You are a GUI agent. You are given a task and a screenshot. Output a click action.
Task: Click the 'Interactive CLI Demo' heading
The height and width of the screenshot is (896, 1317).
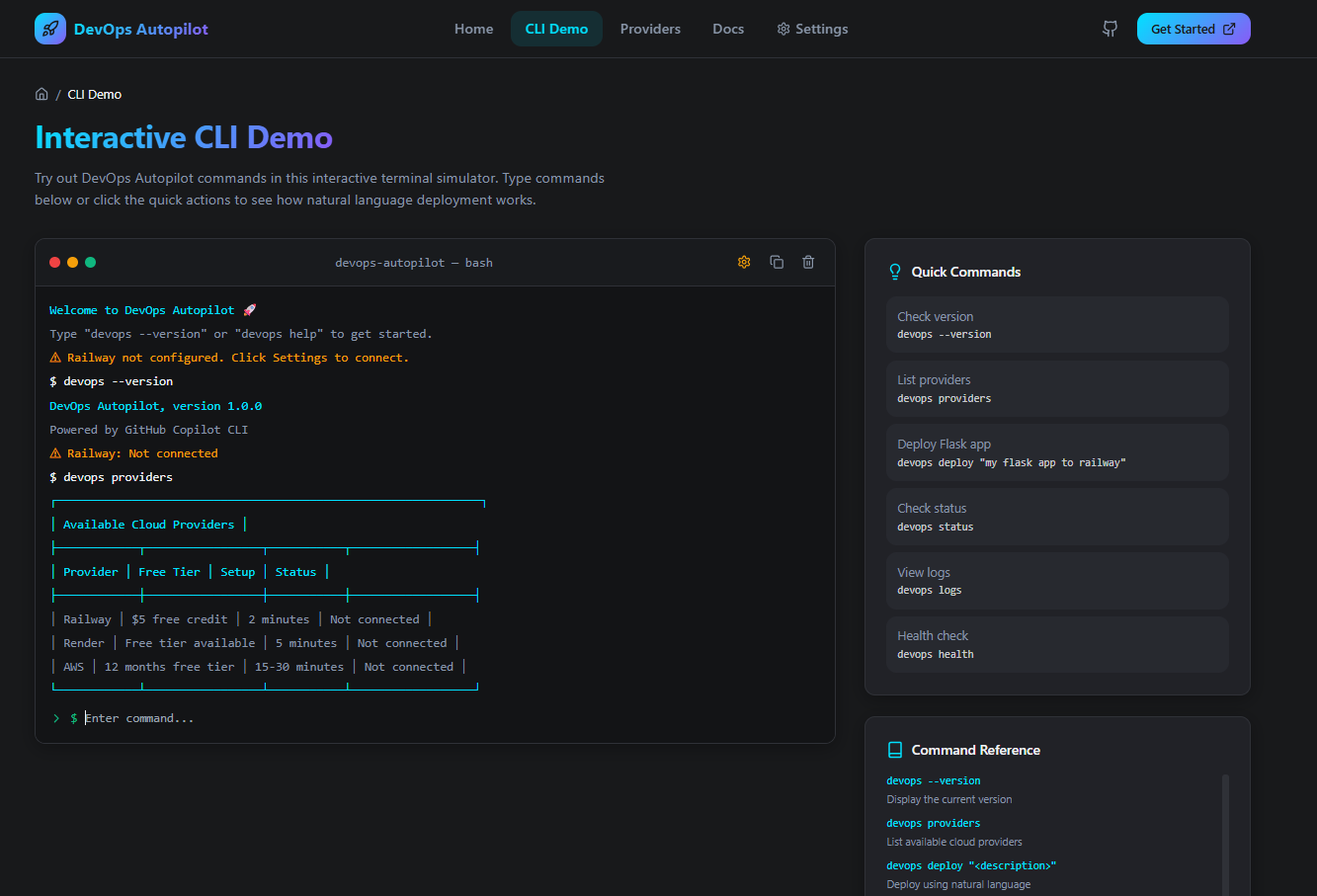pyautogui.click(x=184, y=137)
